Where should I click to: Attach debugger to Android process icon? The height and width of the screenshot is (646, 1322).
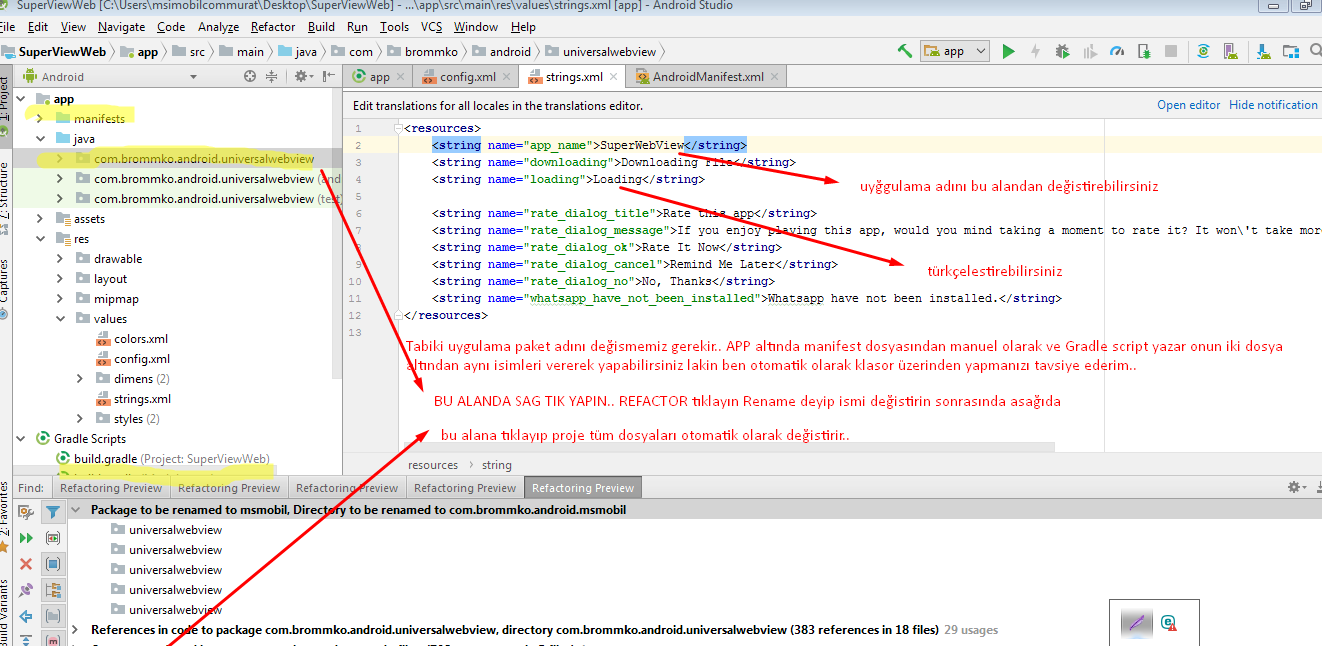point(1144,51)
